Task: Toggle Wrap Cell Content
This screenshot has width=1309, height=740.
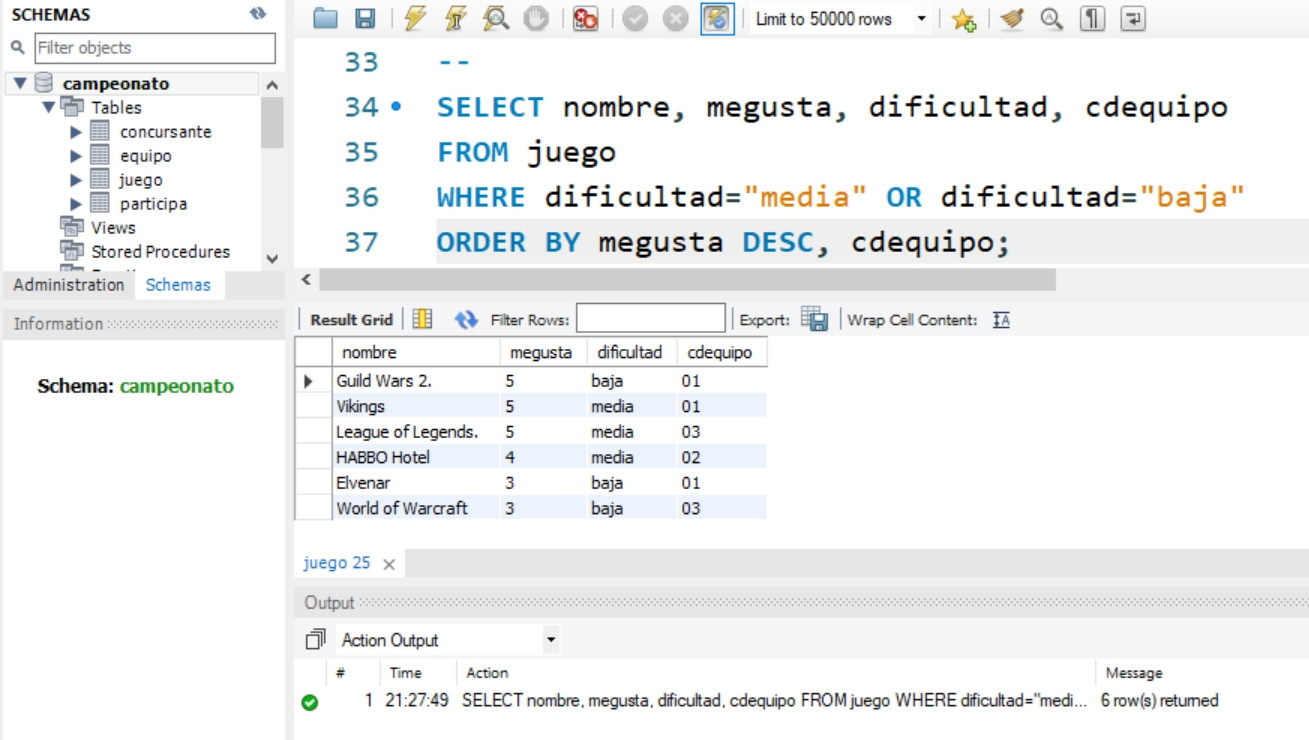Action: [x=1001, y=320]
